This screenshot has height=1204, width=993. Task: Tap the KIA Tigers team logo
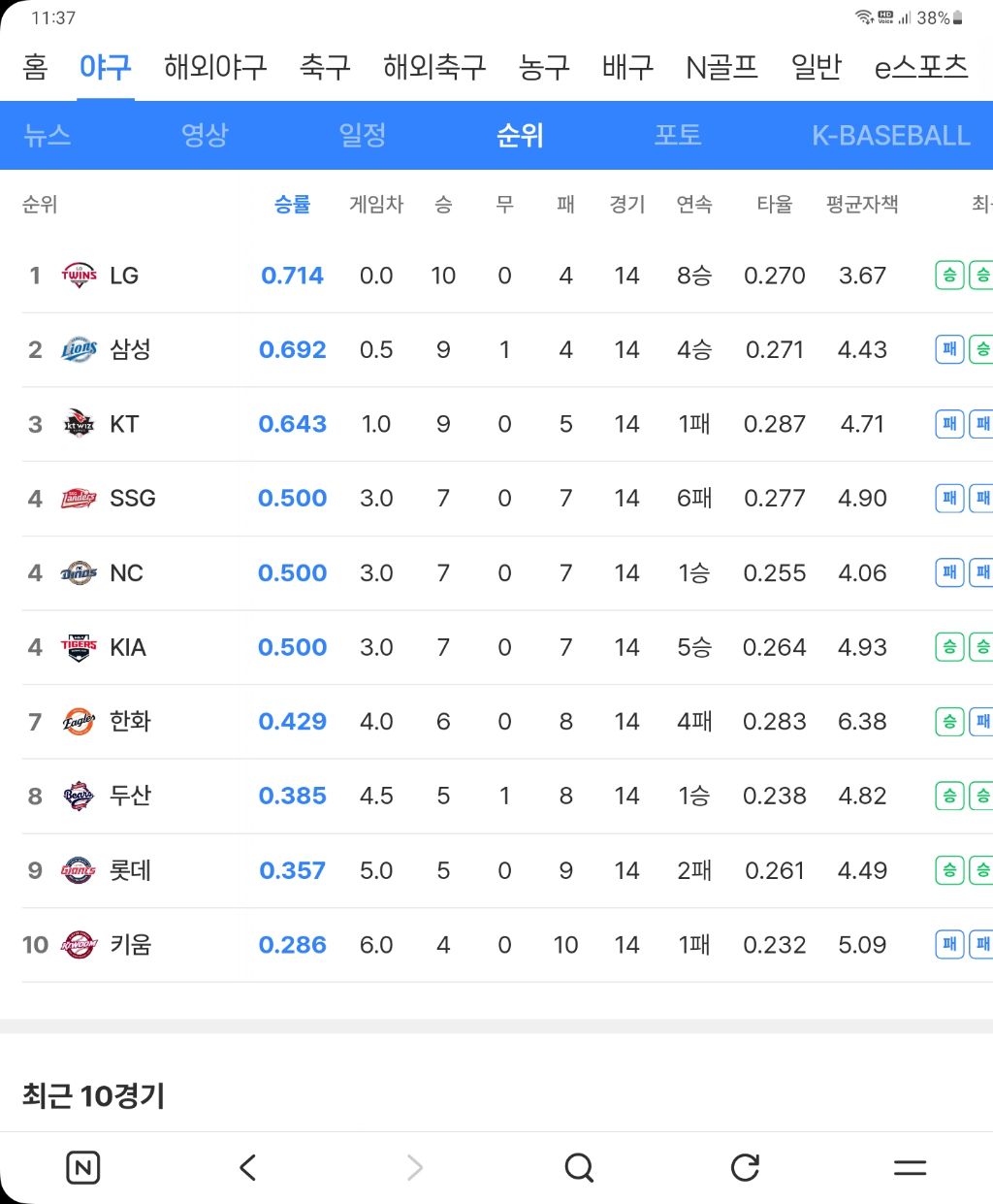point(79,647)
